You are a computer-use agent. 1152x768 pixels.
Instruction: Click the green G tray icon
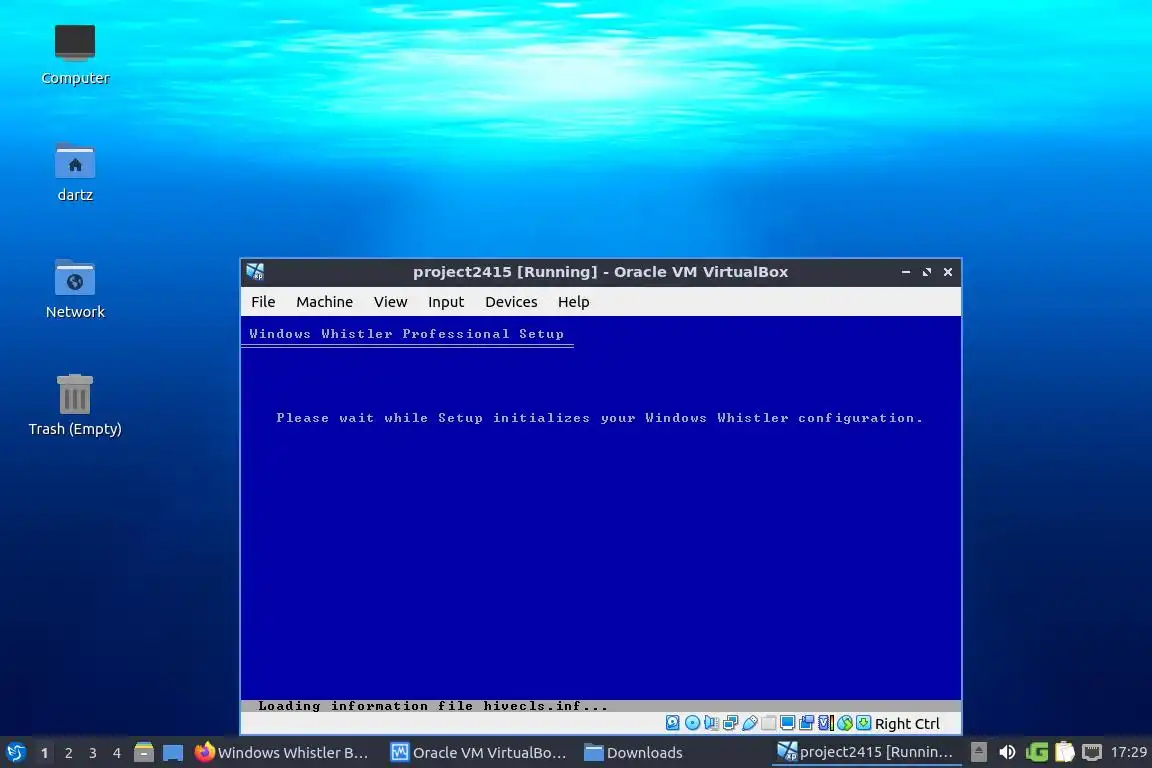(1037, 752)
